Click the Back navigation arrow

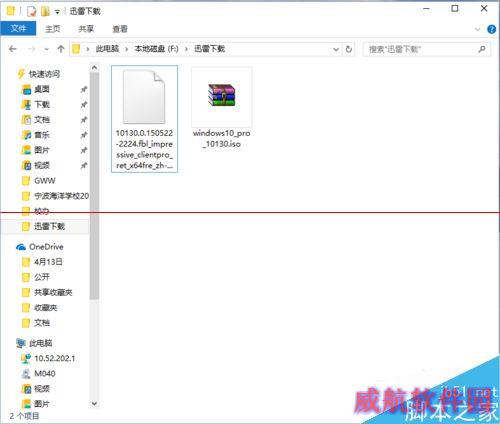(13, 49)
